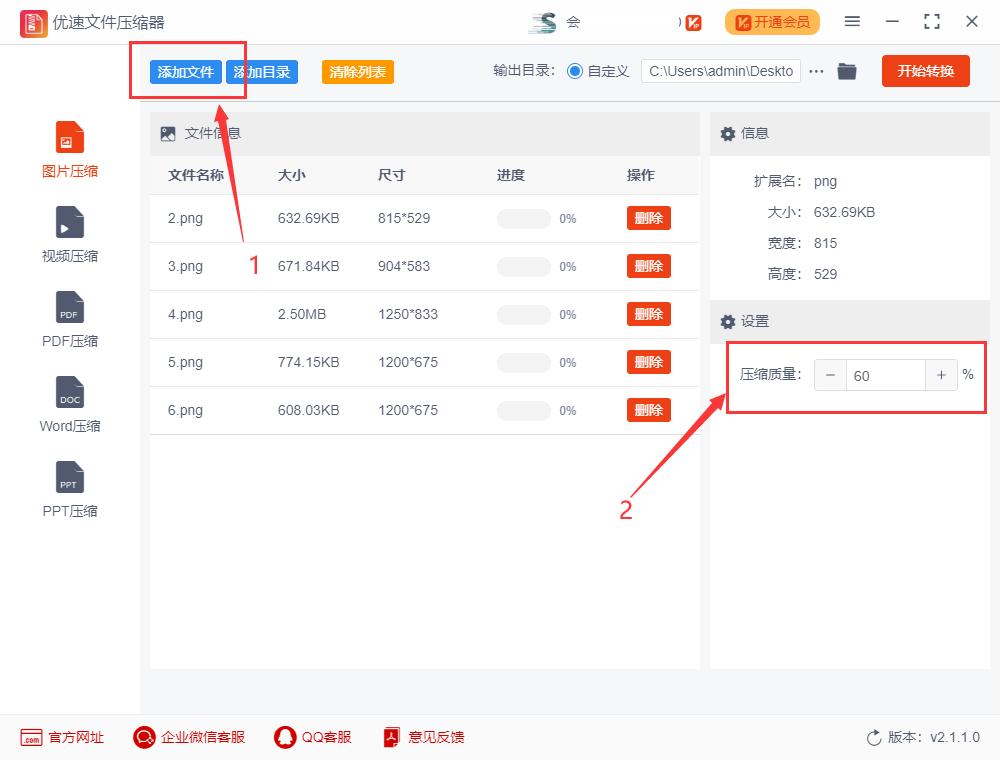
Task: Expand the output path options with ellipsis
Action: [x=817, y=71]
